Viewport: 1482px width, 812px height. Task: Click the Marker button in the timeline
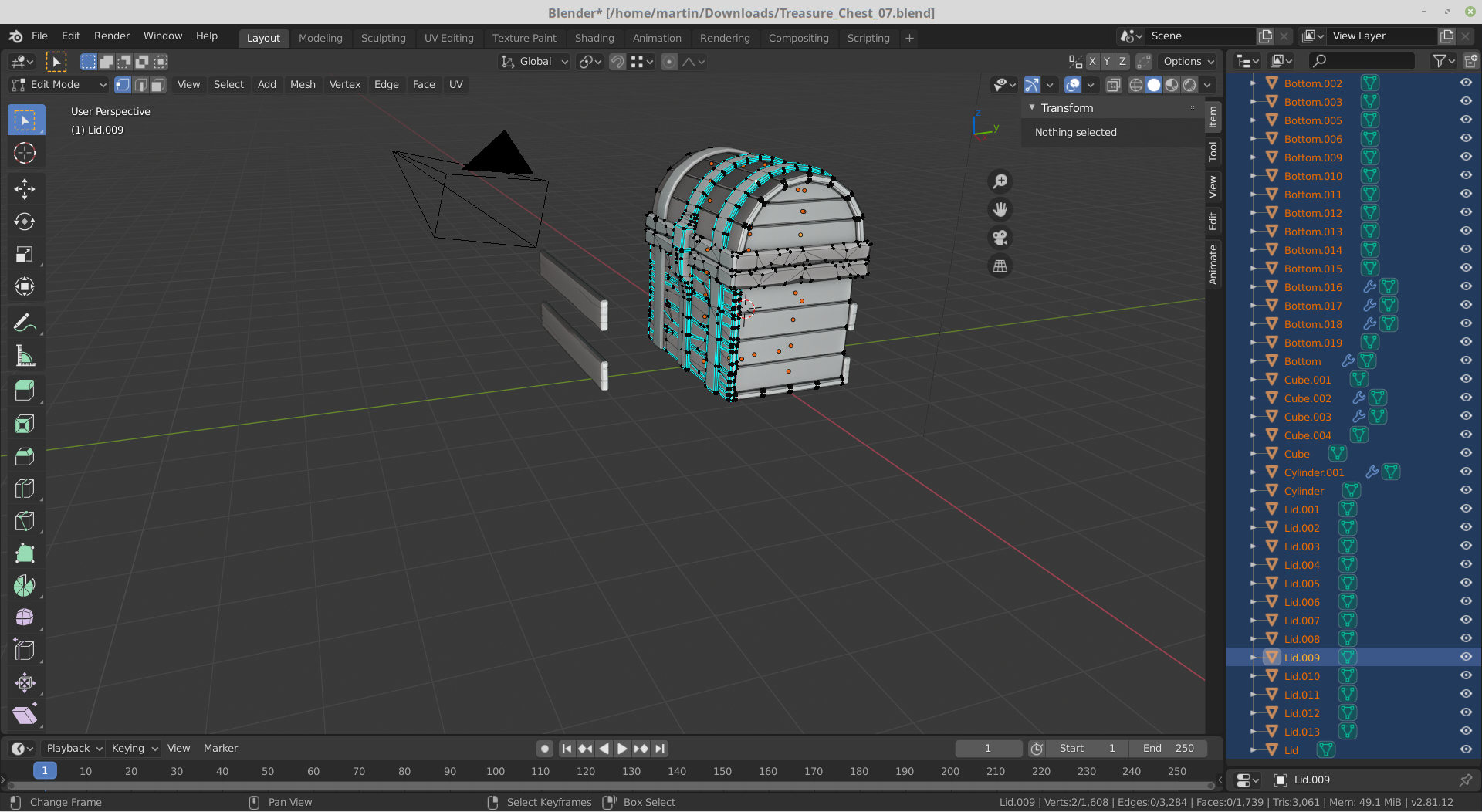pyautogui.click(x=221, y=748)
